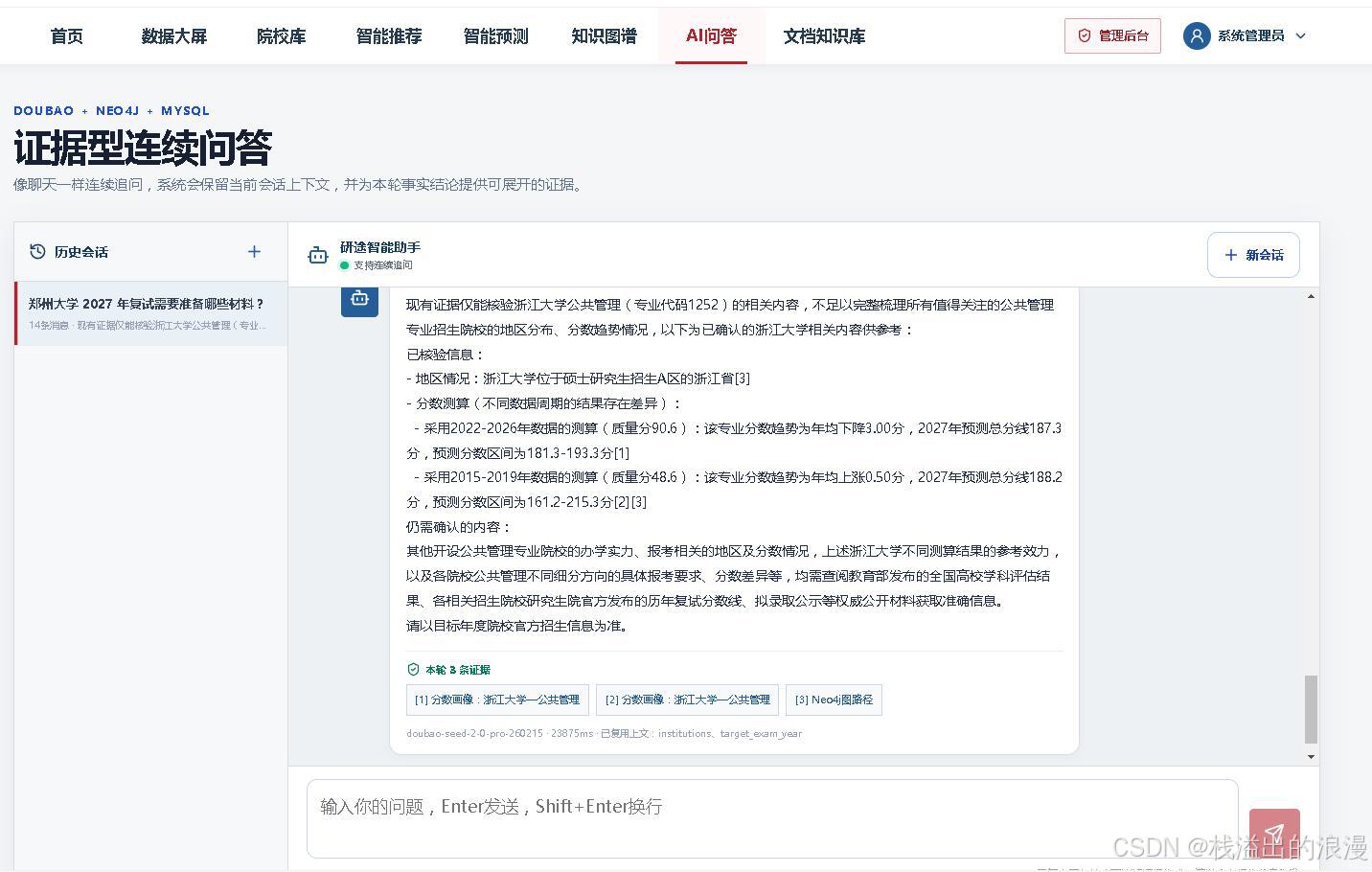
Task: Open the 郑州大学 2027 history conversation
Action: (151, 313)
